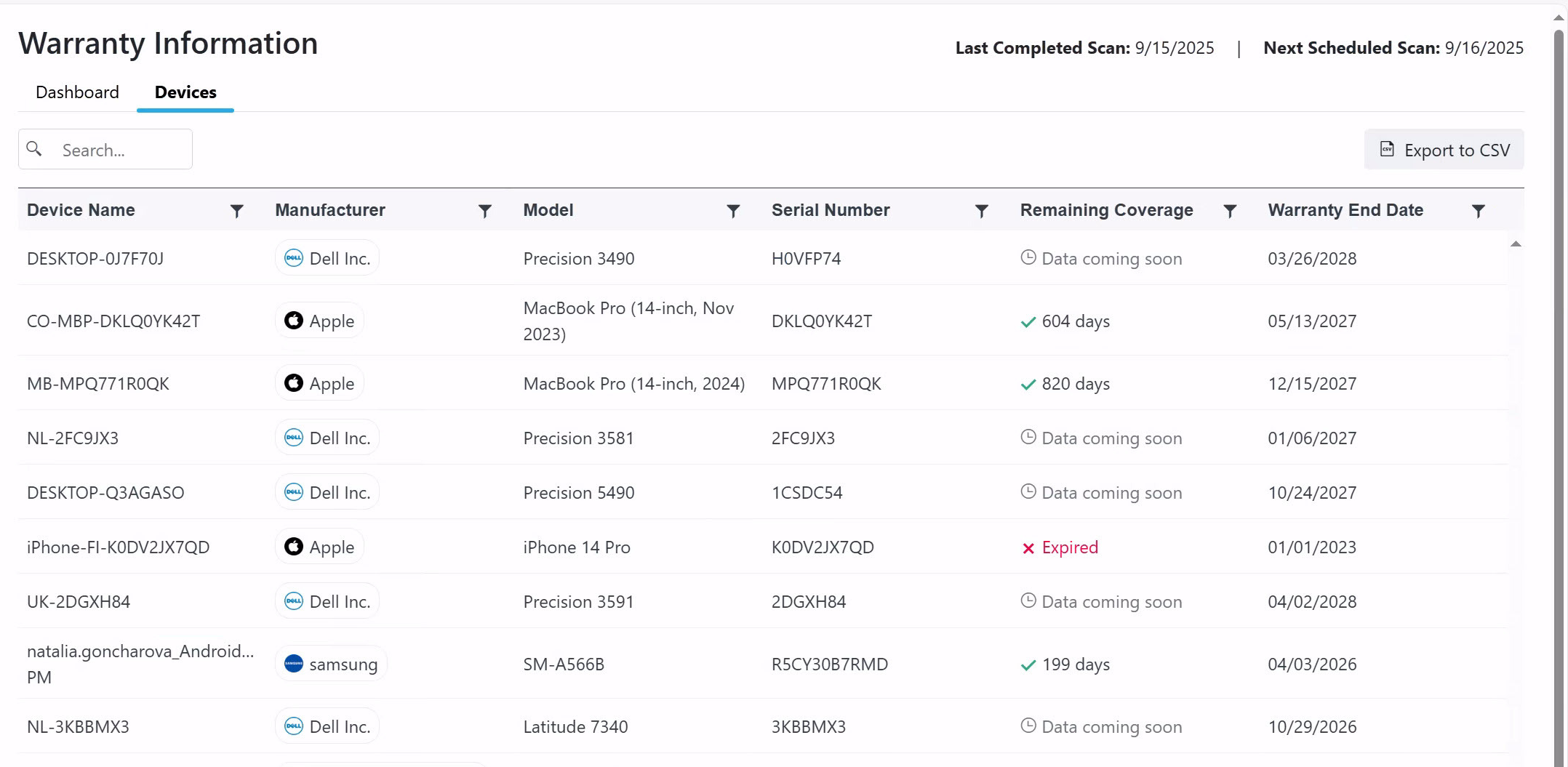This screenshot has height=767, width=1568.
Task: Open the Serial Number filter funnel
Action: [x=981, y=211]
